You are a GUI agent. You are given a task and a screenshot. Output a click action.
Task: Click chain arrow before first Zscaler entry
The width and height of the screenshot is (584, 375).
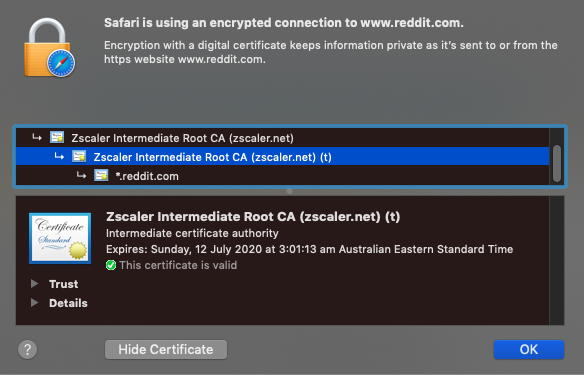click(x=37, y=137)
